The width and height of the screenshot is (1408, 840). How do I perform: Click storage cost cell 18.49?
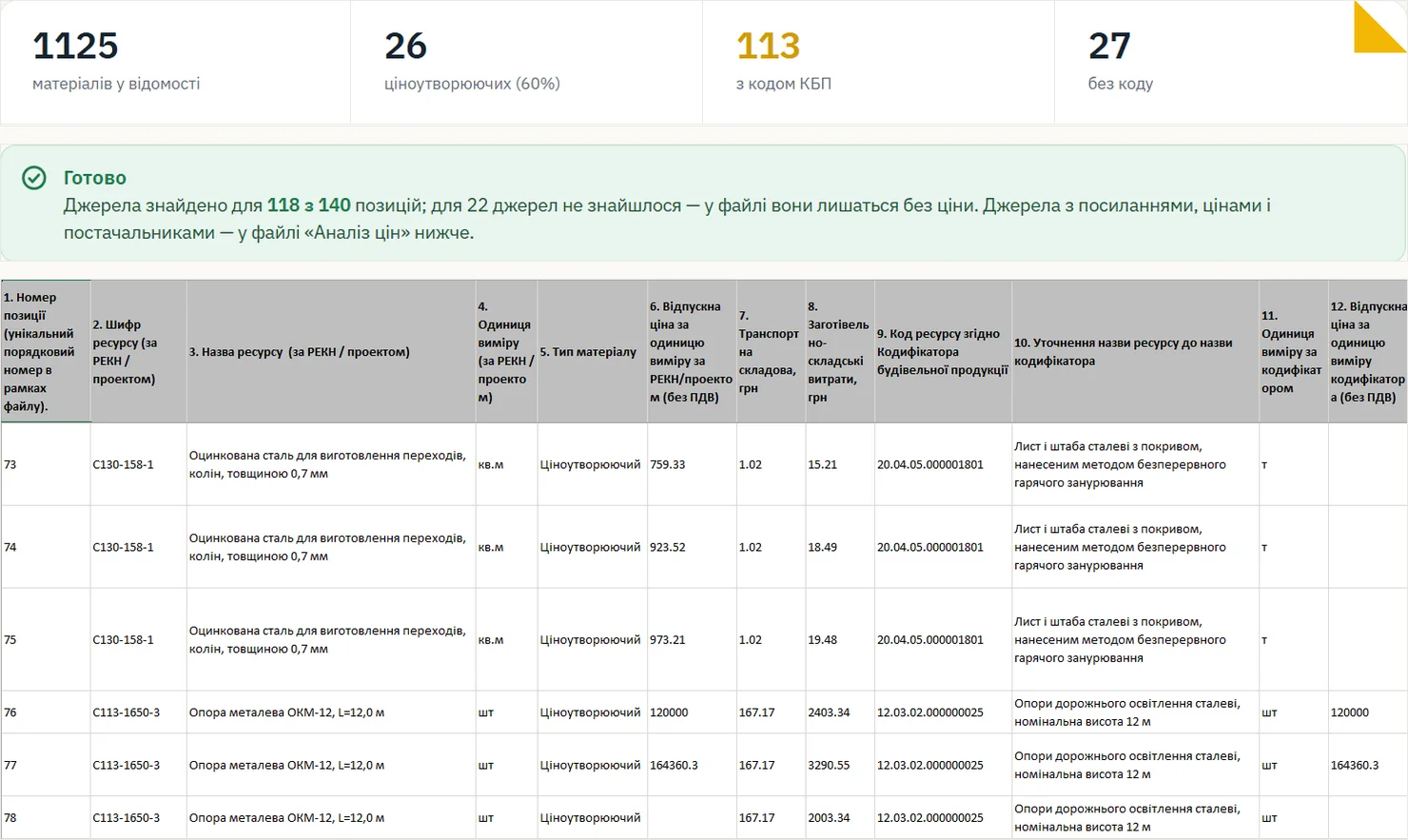tap(840, 547)
